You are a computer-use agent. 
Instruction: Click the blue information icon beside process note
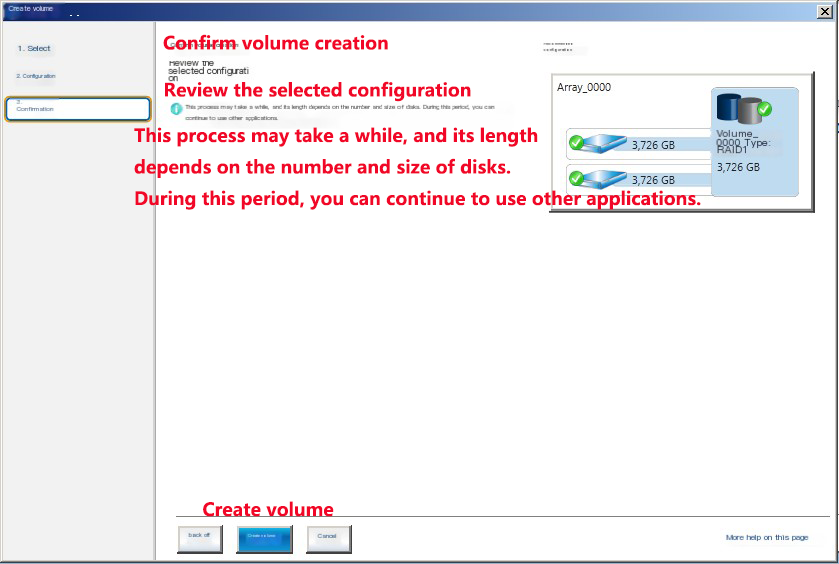click(x=176, y=108)
